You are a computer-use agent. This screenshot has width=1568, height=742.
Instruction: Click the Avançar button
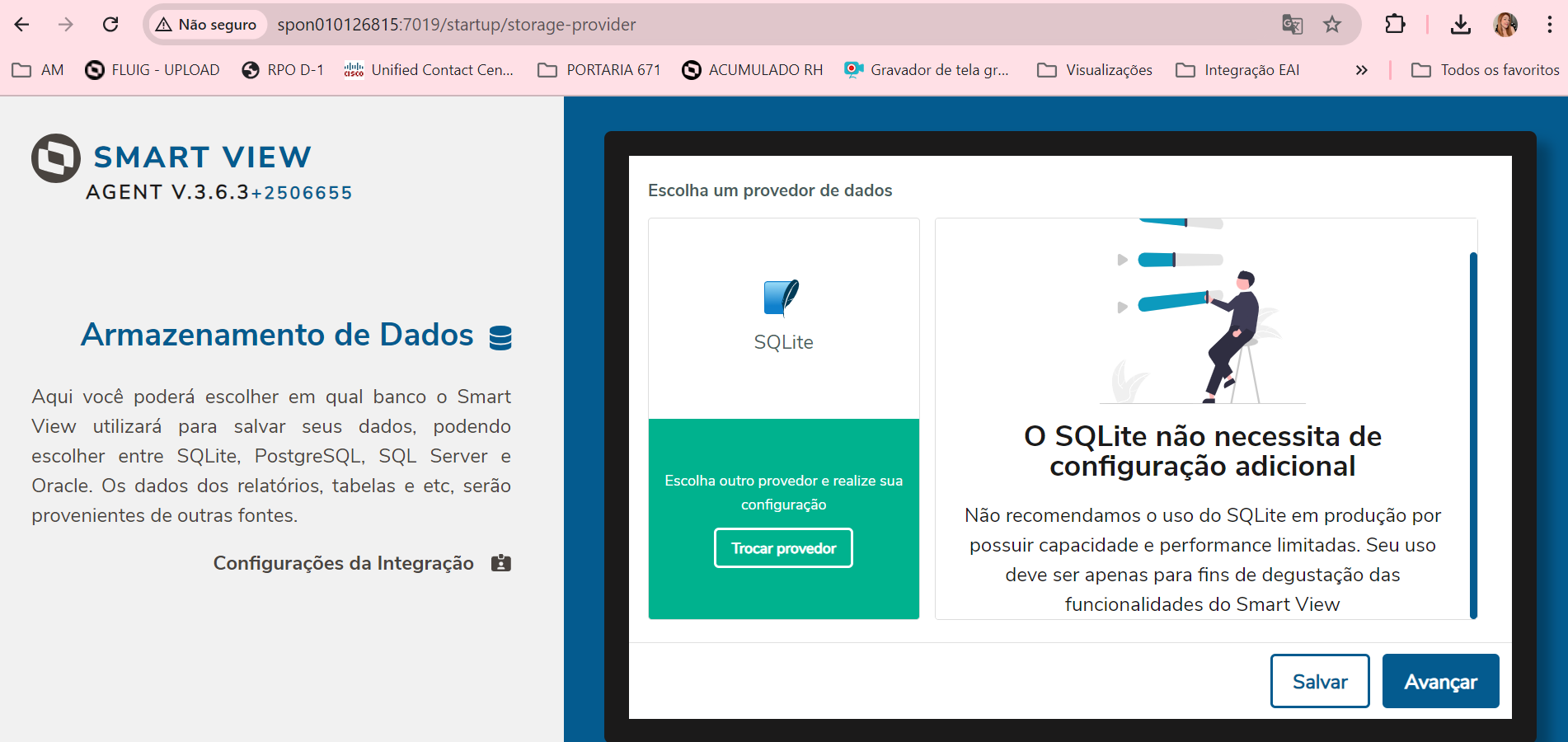[1440, 681]
